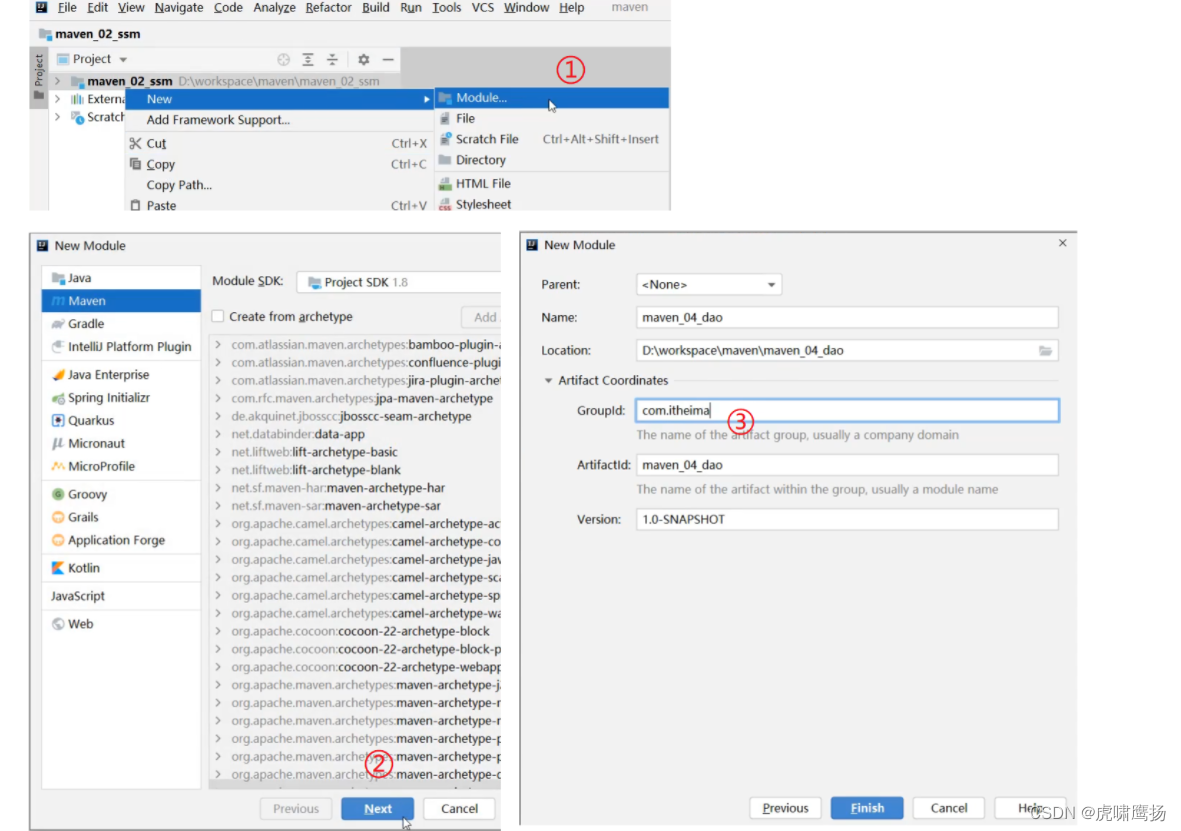This screenshot has height=831, width=1181.
Task: Click the IntelliJ logo in the menu bar
Action: 41,8
